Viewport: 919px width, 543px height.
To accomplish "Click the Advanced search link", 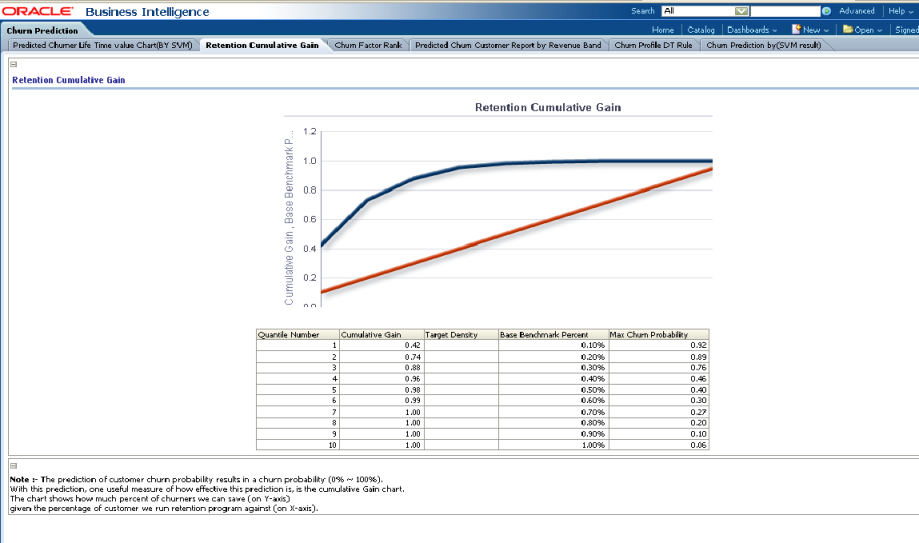I will 856,11.
